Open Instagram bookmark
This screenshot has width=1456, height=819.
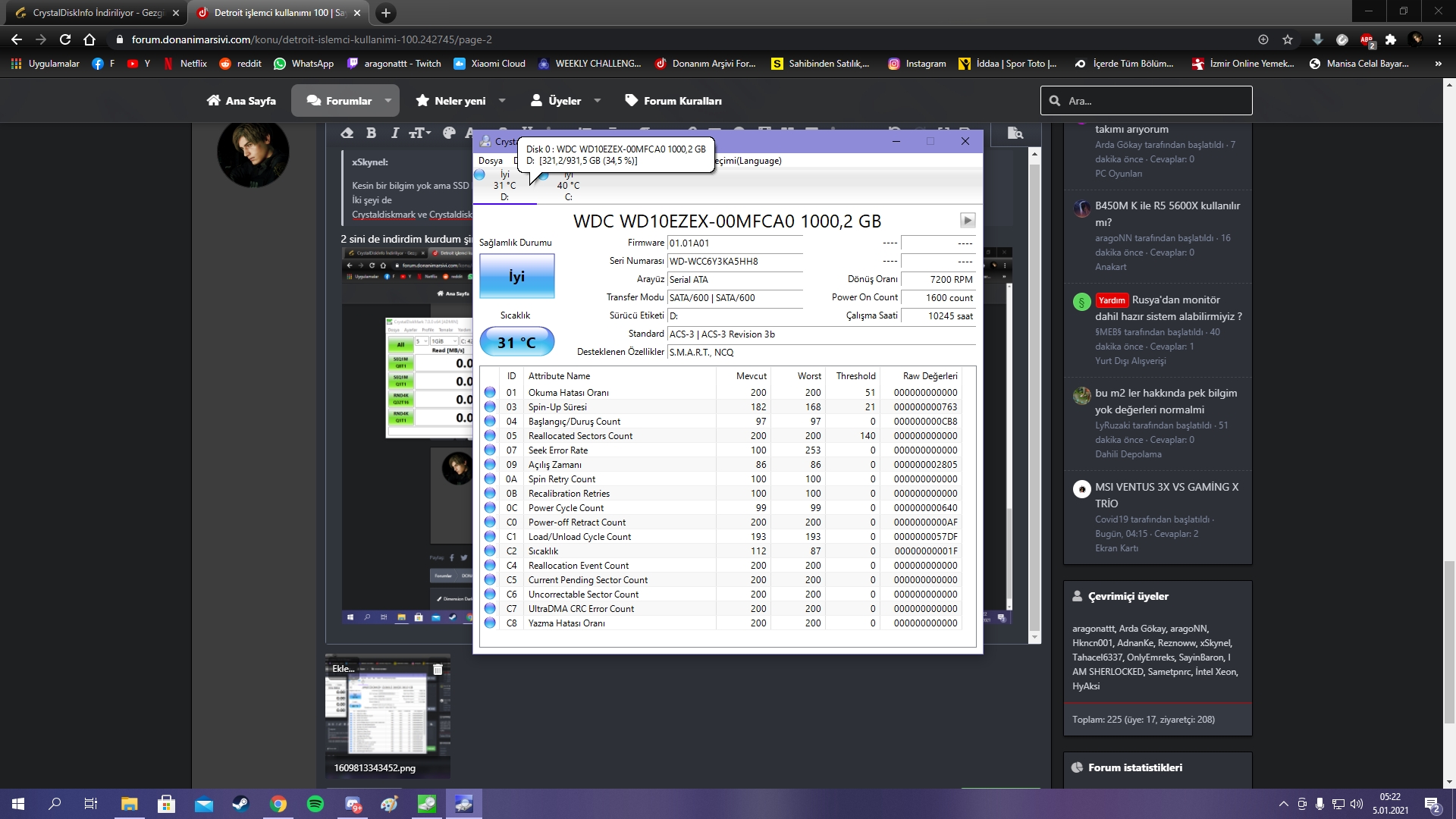click(x=917, y=64)
